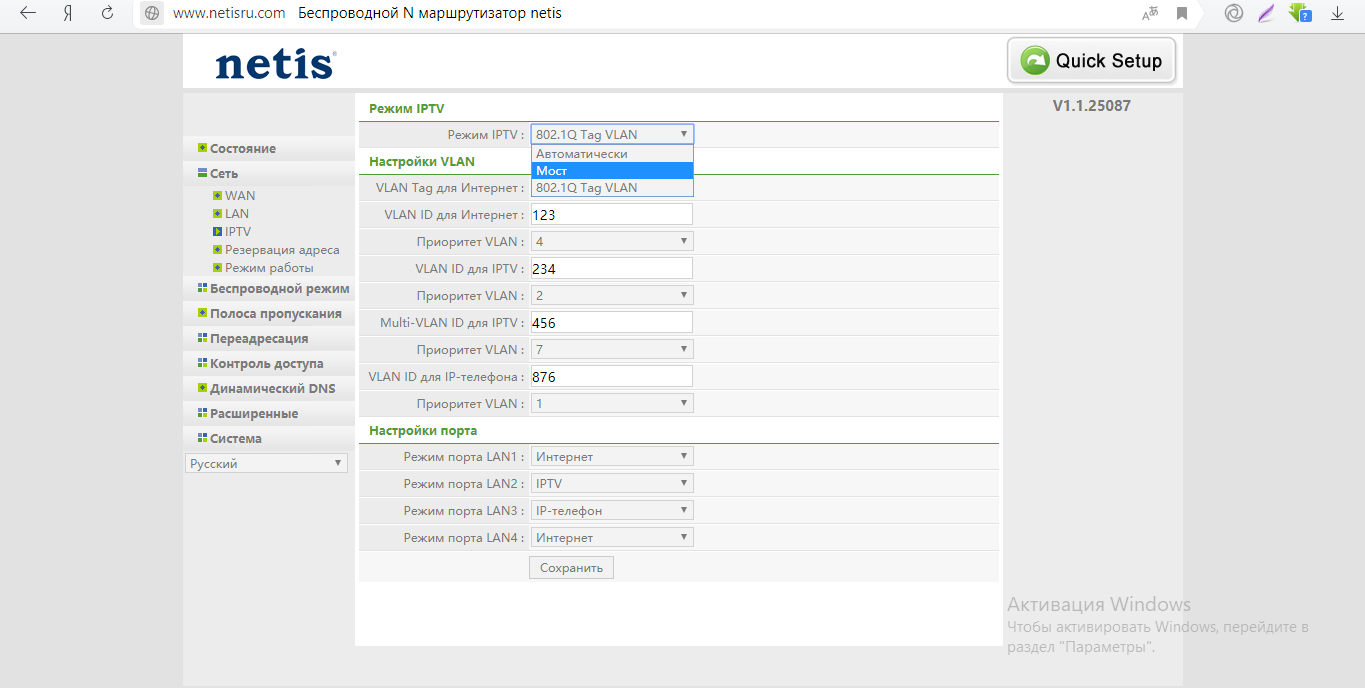The width and height of the screenshot is (1365, 688).
Task: Open the downloads arrow icon
Action: (x=1337, y=14)
